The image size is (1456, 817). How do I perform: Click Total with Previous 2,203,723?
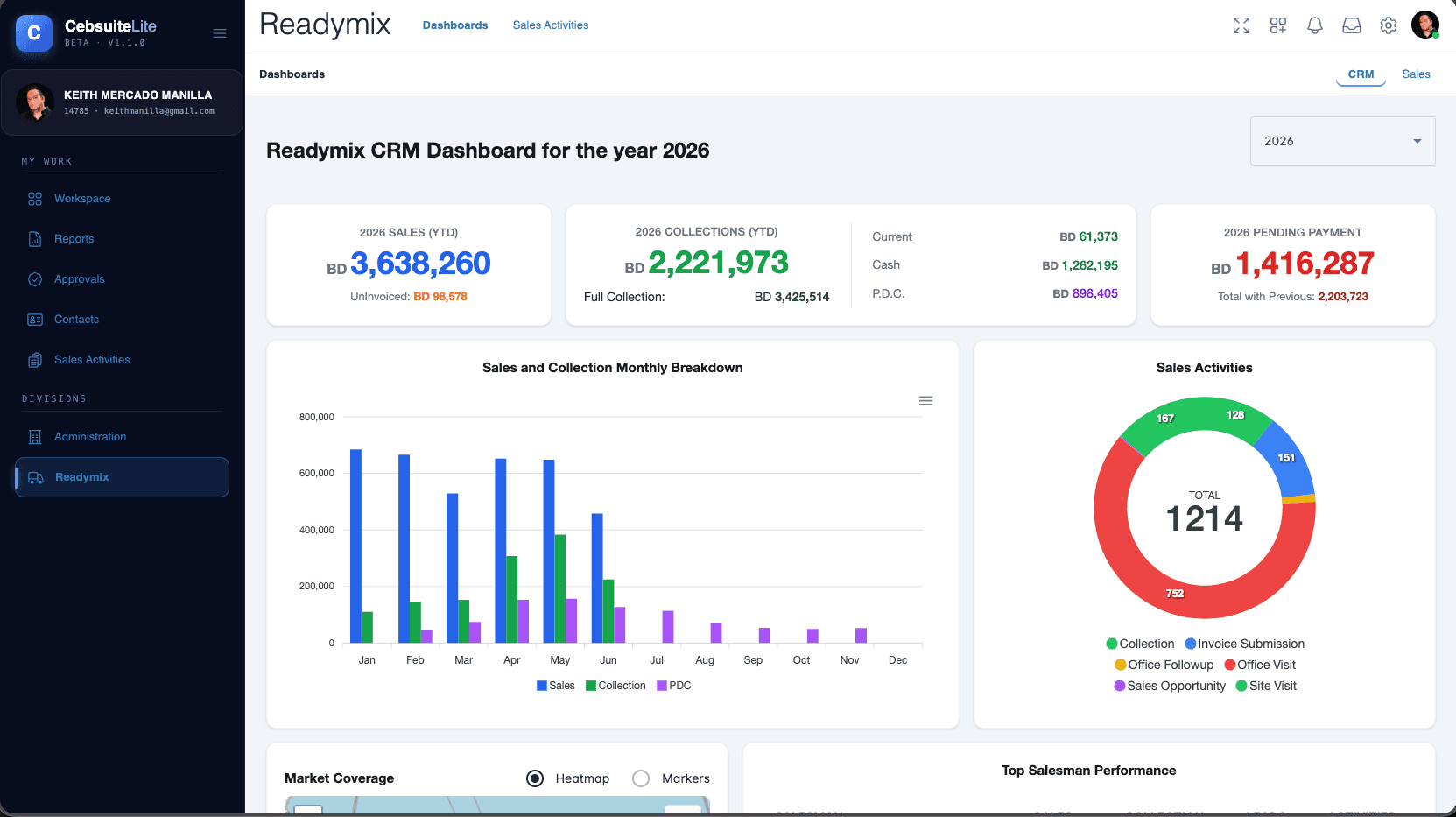tap(1343, 297)
